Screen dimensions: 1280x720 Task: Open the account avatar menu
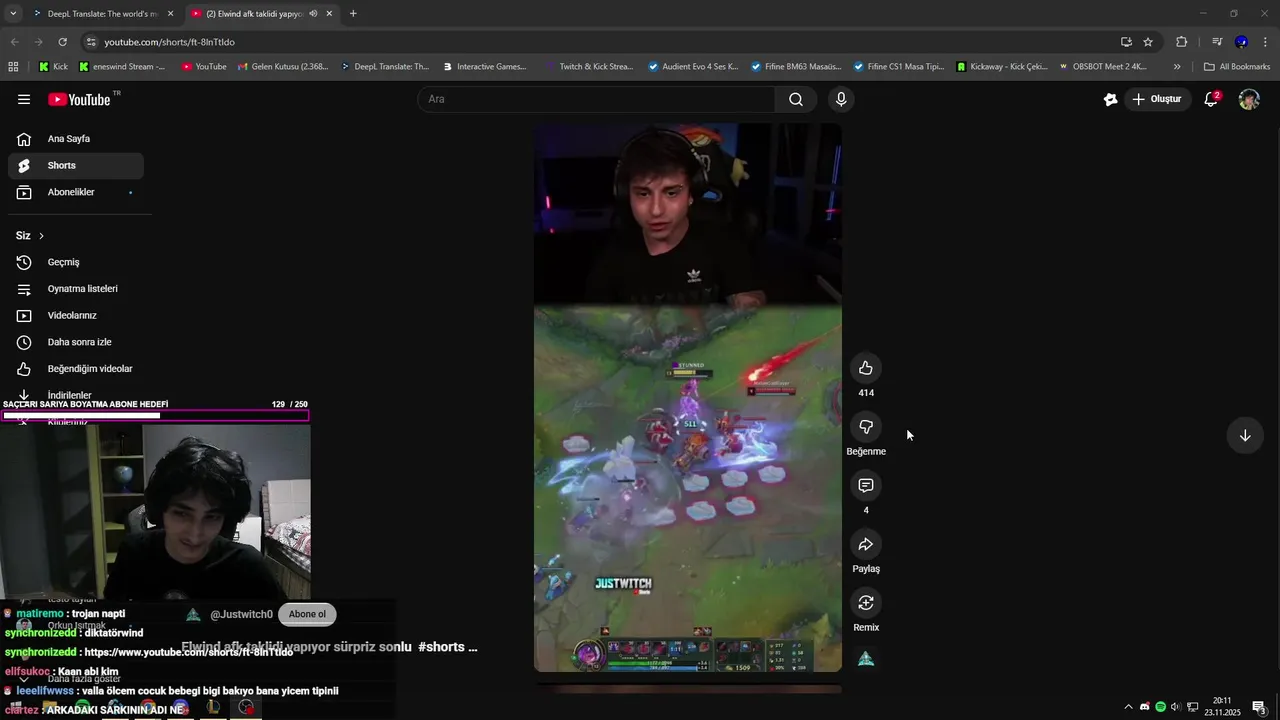coord(1249,99)
